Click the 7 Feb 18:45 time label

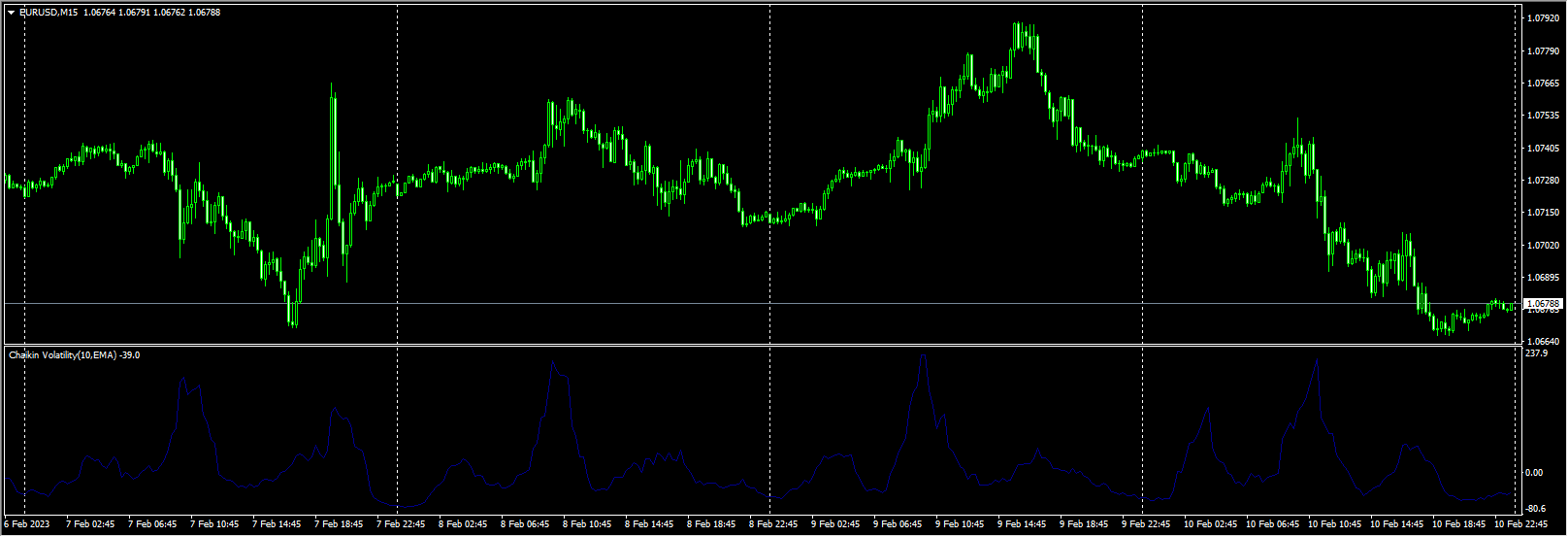pos(339,524)
